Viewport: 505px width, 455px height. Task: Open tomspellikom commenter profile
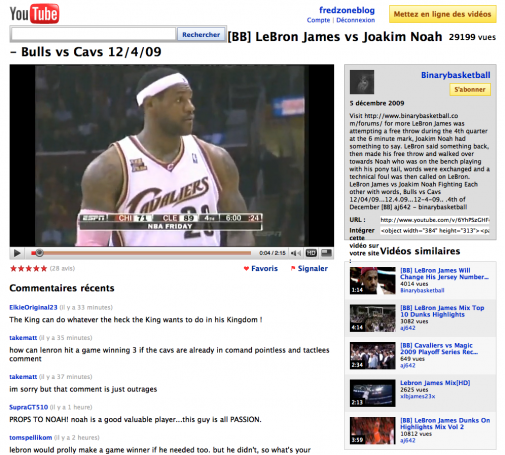31,437
